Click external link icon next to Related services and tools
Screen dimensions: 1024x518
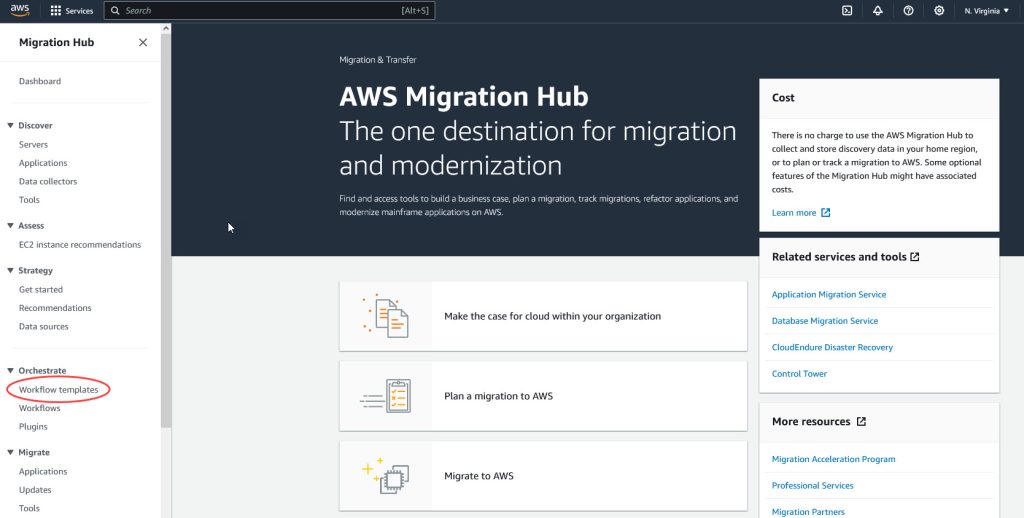(915, 257)
